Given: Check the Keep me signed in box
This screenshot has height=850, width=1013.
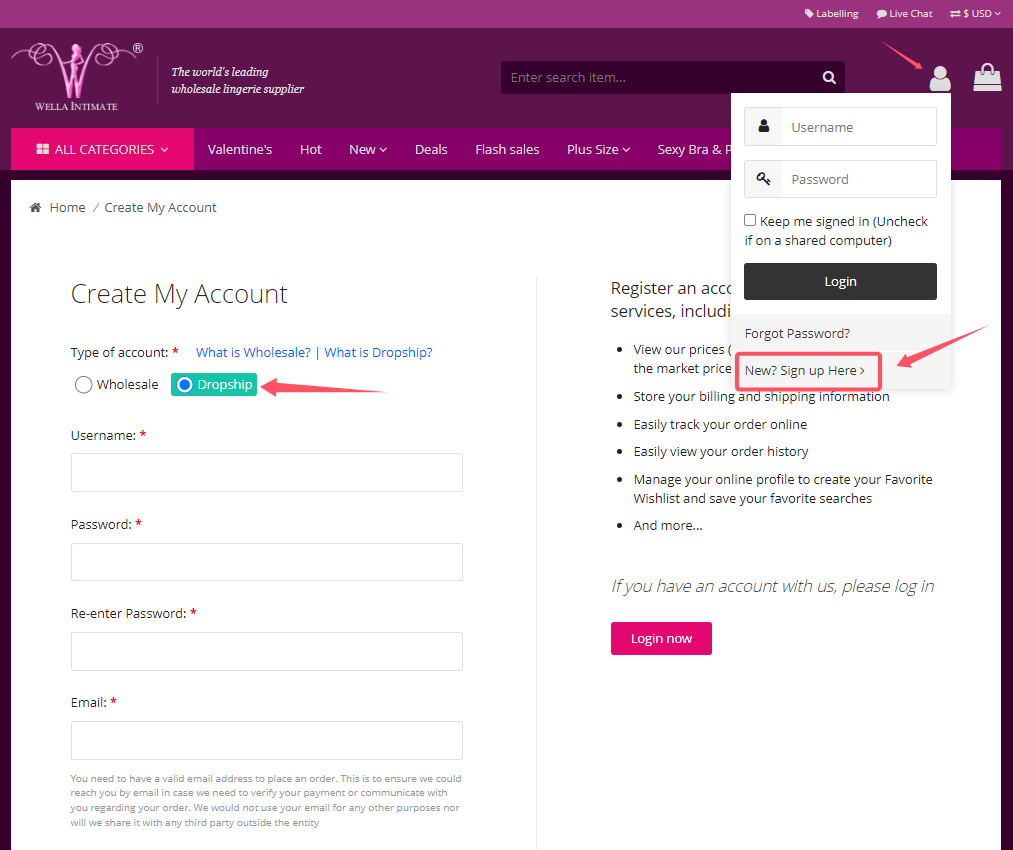Looking at the screenshot, I should point(750,220).
